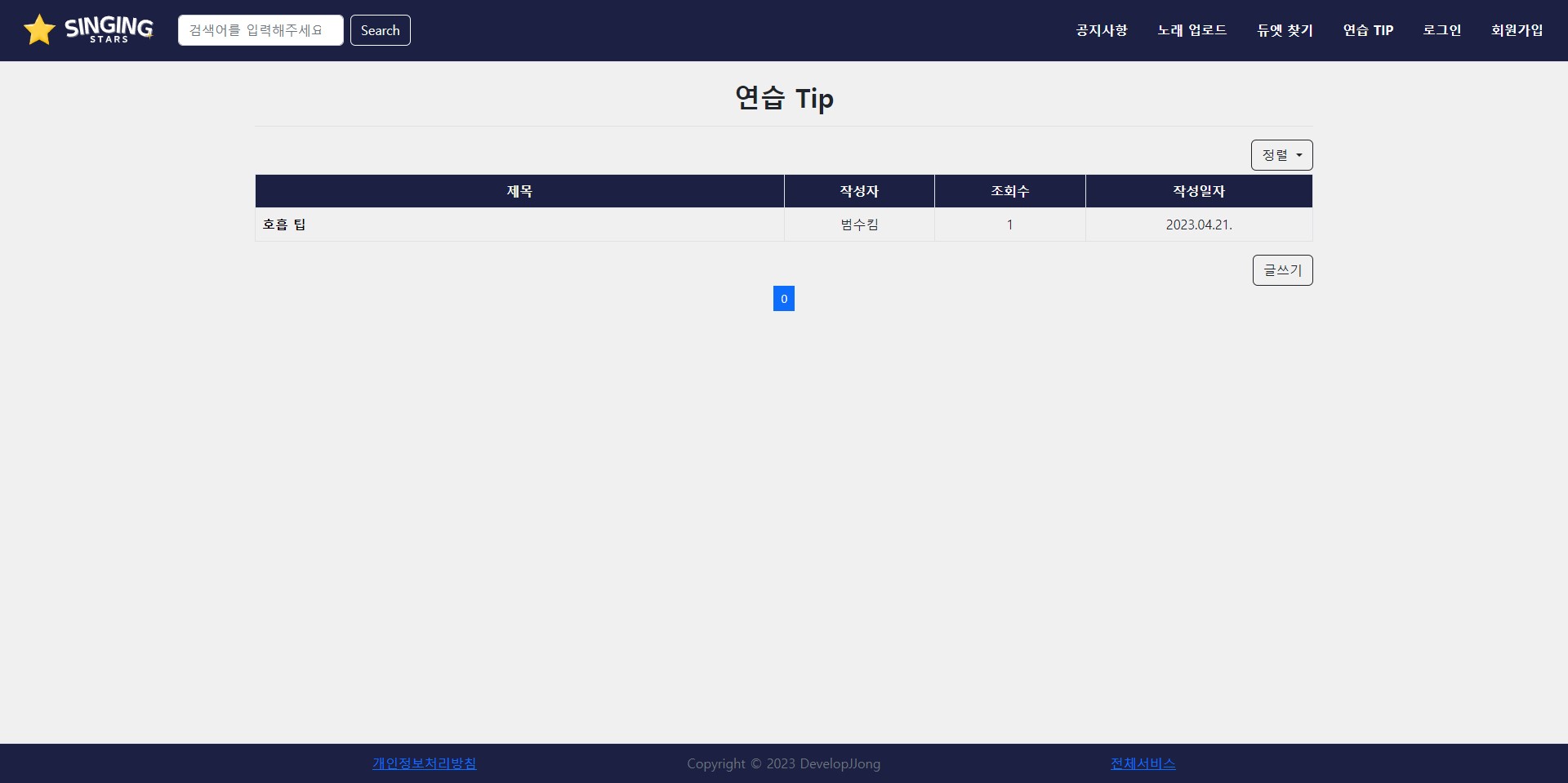Viewport: 1568px width, 783px height.
Task: Go to the 로그인 page
Action: pos(1441,30)
